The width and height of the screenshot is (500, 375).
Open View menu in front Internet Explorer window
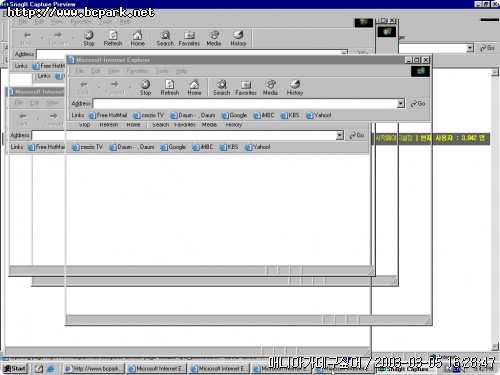[x=113, y=71]
